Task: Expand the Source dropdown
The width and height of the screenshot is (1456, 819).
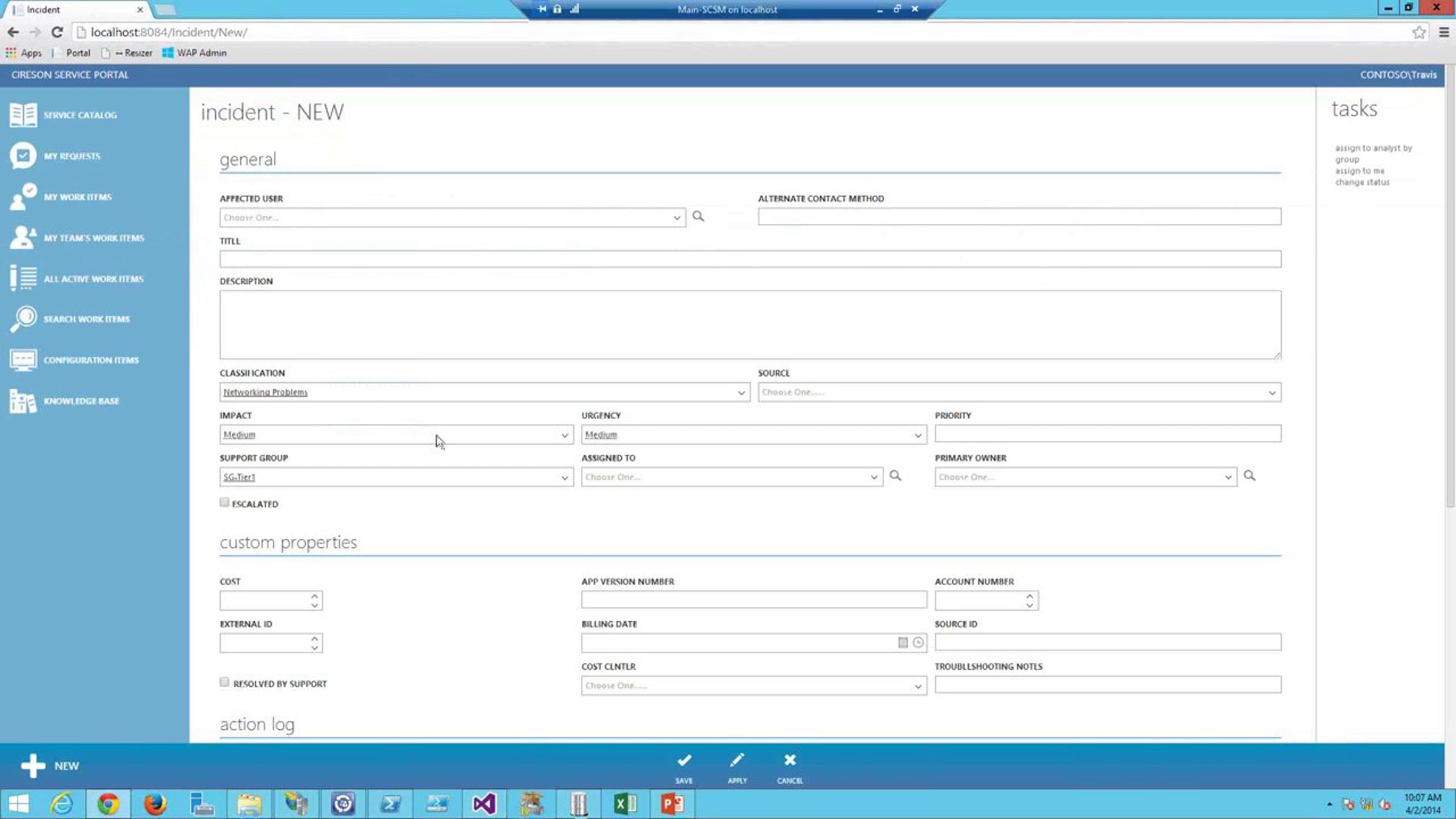Action: coord(1272,393)
